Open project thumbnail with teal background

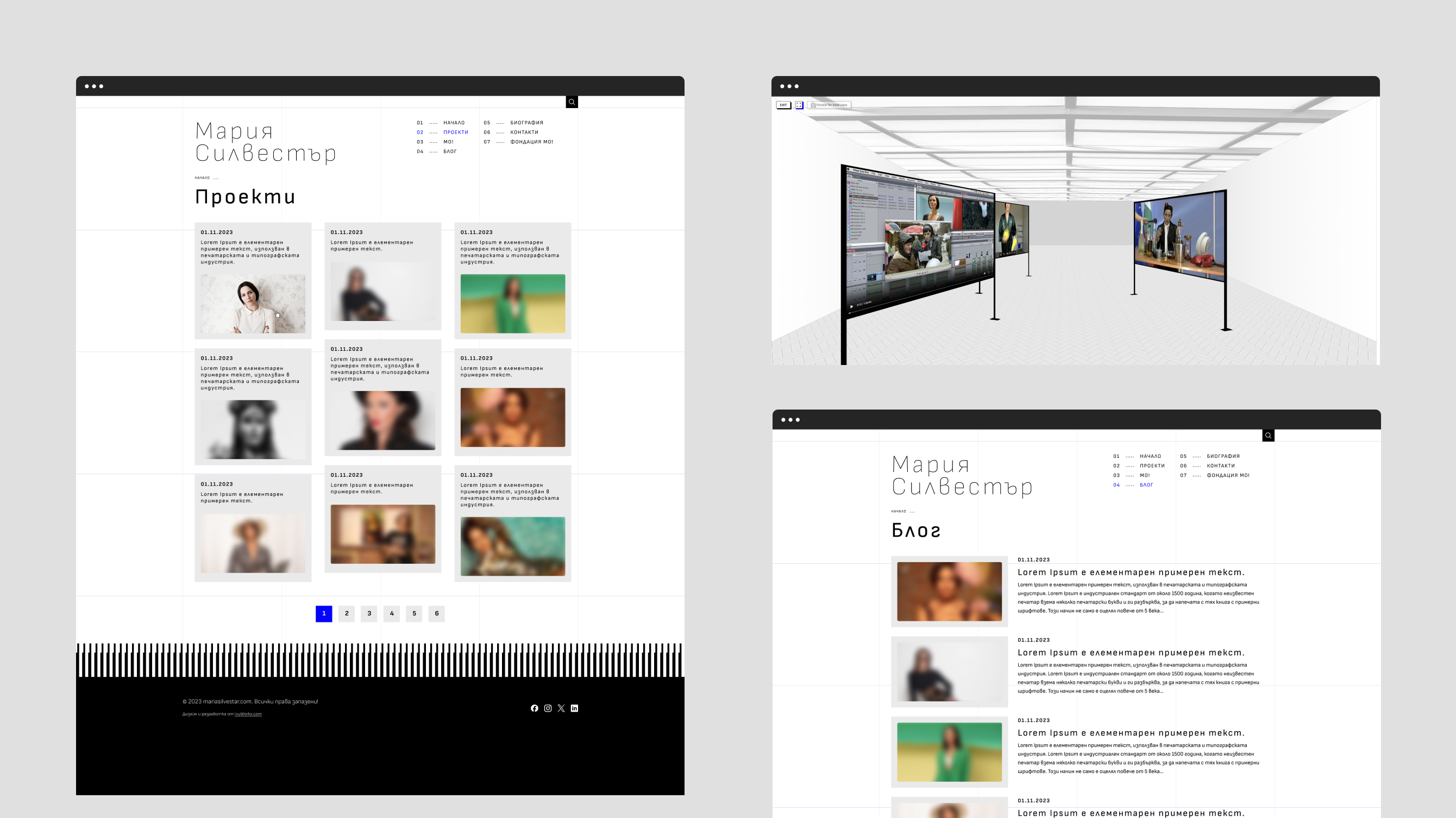click(x=513, y=547)
